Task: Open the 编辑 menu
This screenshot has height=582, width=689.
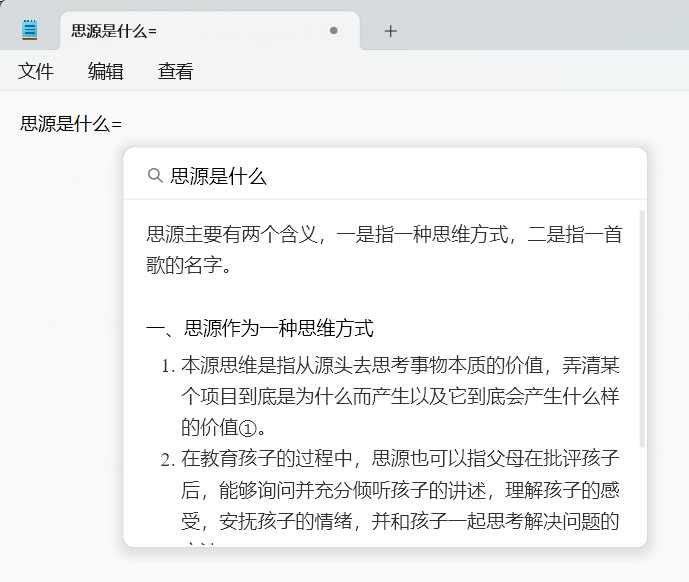Action: 105,71
